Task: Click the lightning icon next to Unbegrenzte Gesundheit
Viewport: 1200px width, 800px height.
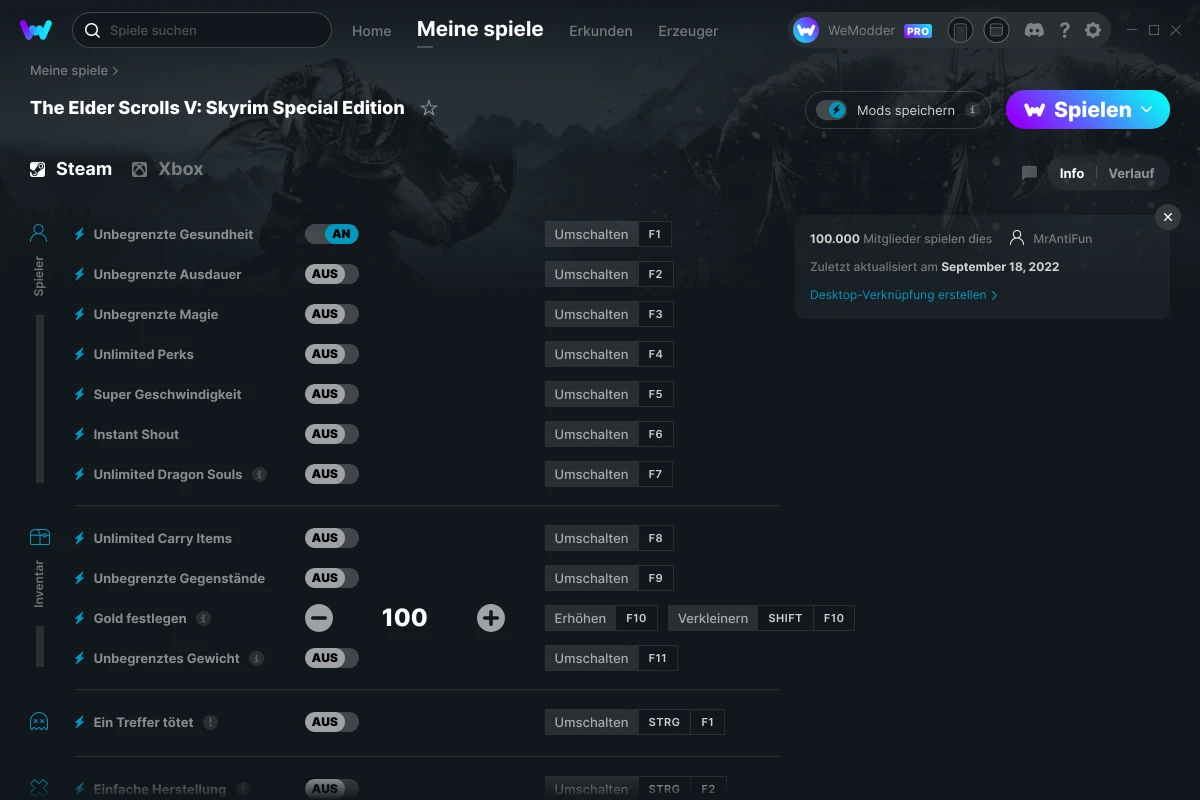Action: [80, 234]
